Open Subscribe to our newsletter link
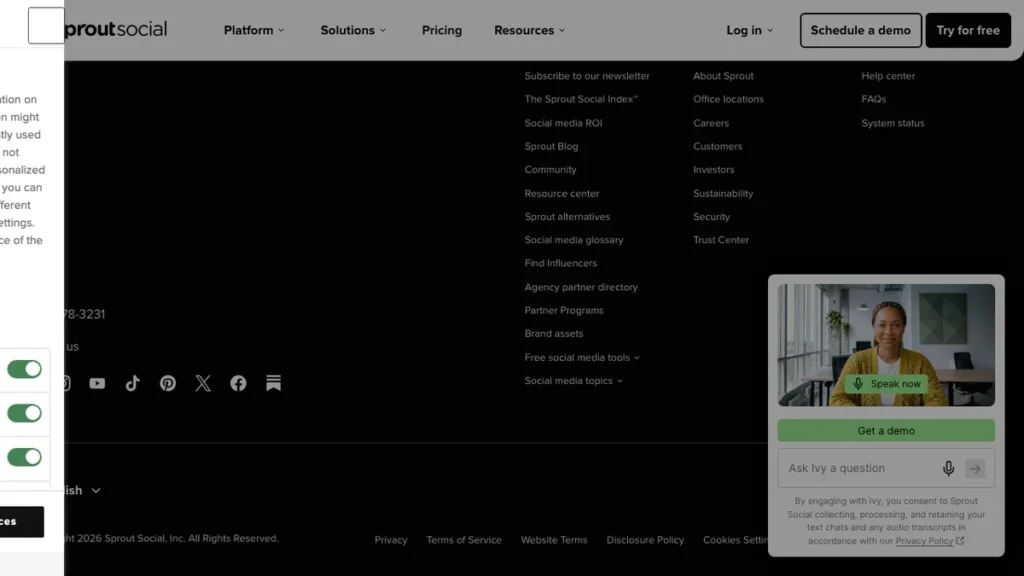The height and width of the screenshot is (576, 1024). 587,76
